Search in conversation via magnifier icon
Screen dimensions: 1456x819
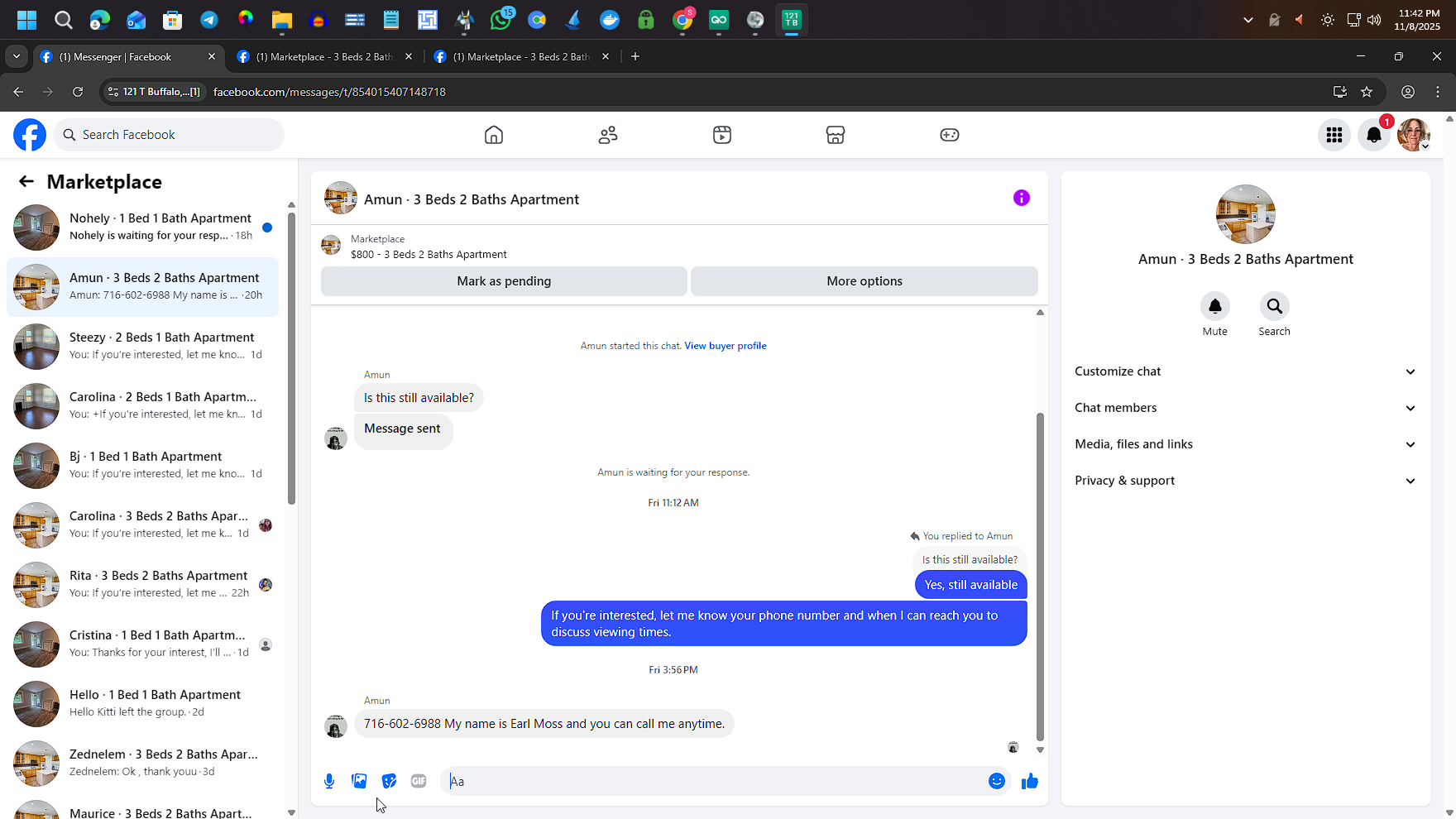(1275, 306)
